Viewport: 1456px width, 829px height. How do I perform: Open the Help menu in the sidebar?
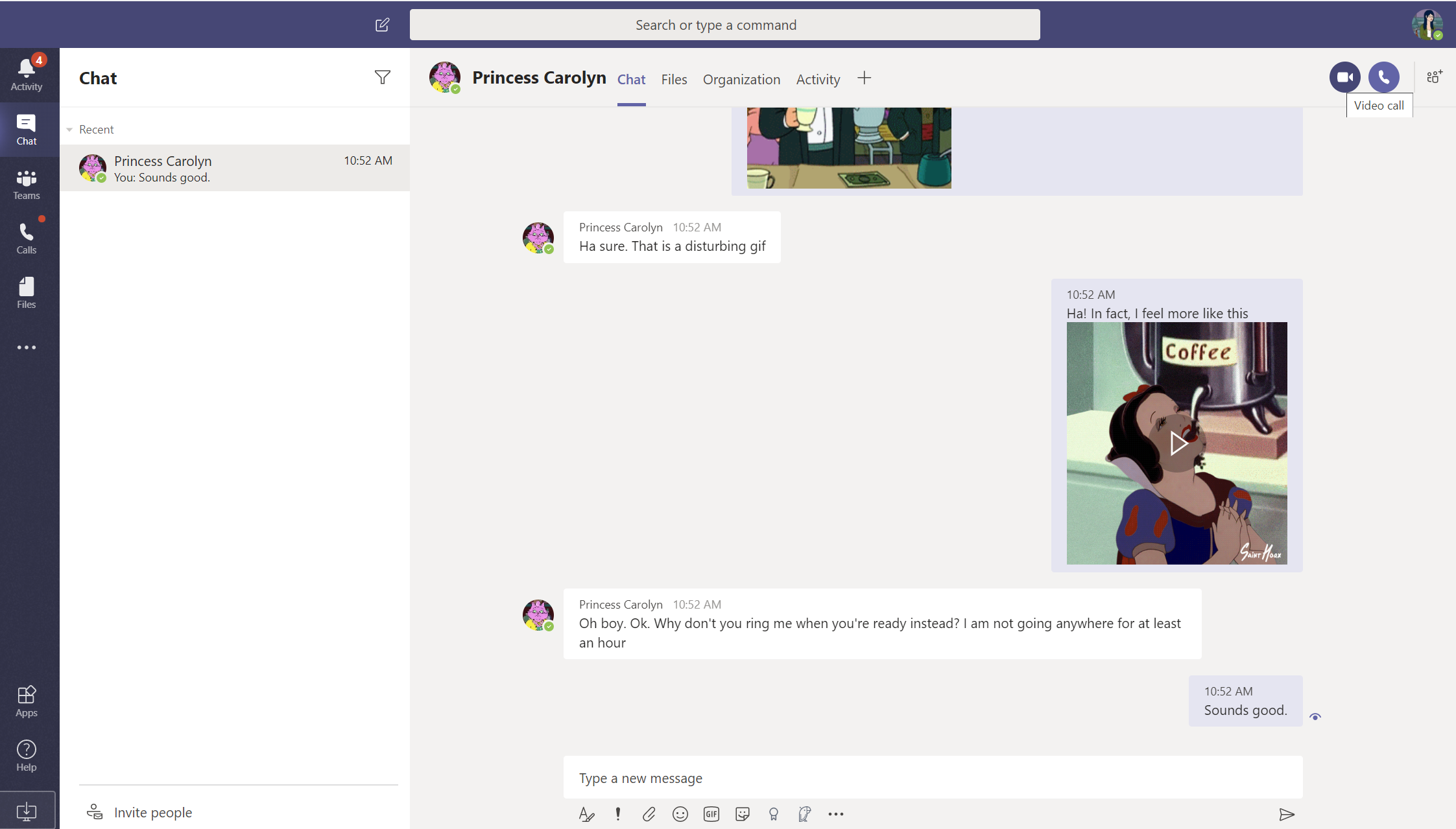27,756
